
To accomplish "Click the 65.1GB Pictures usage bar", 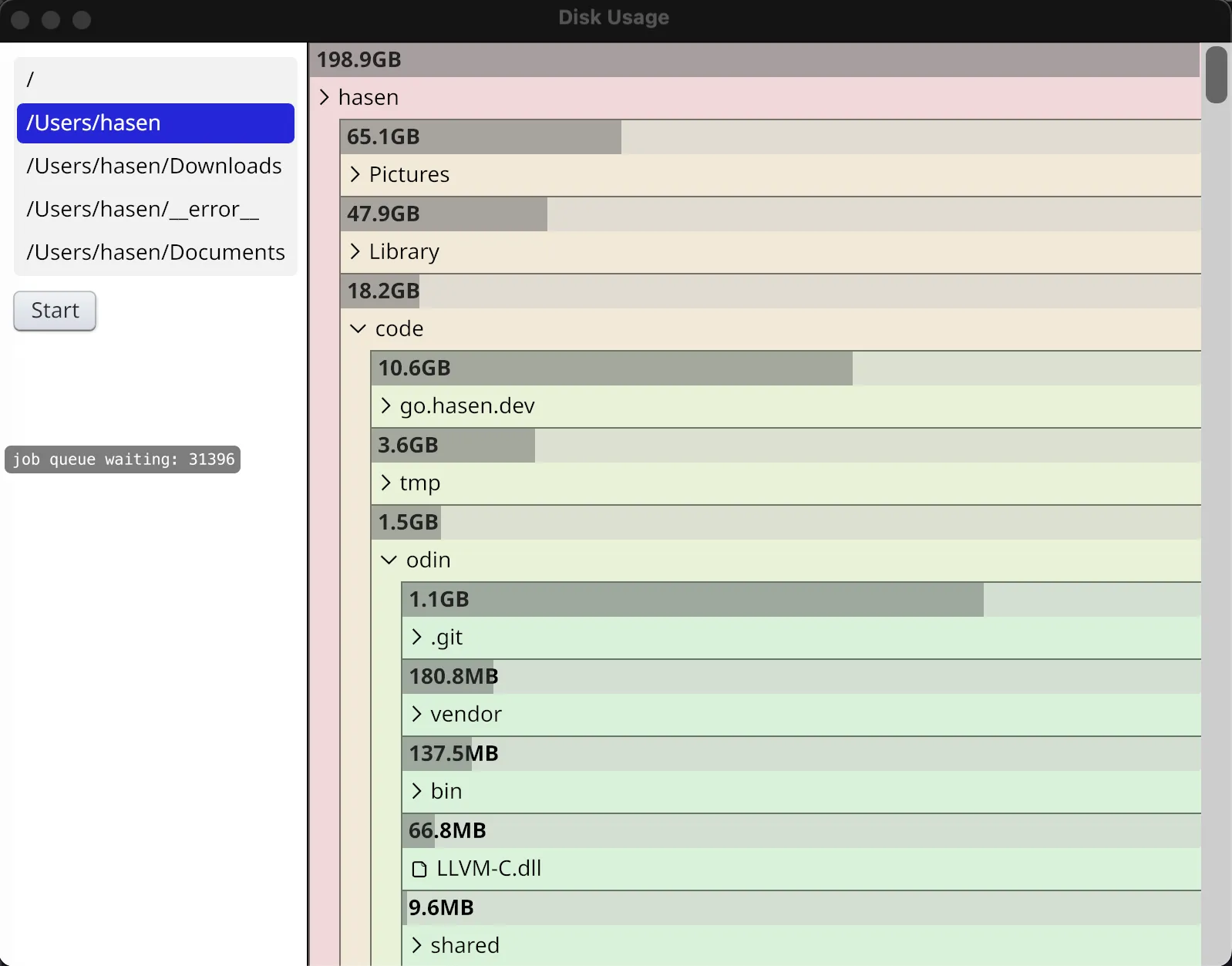I will point(480,137).
